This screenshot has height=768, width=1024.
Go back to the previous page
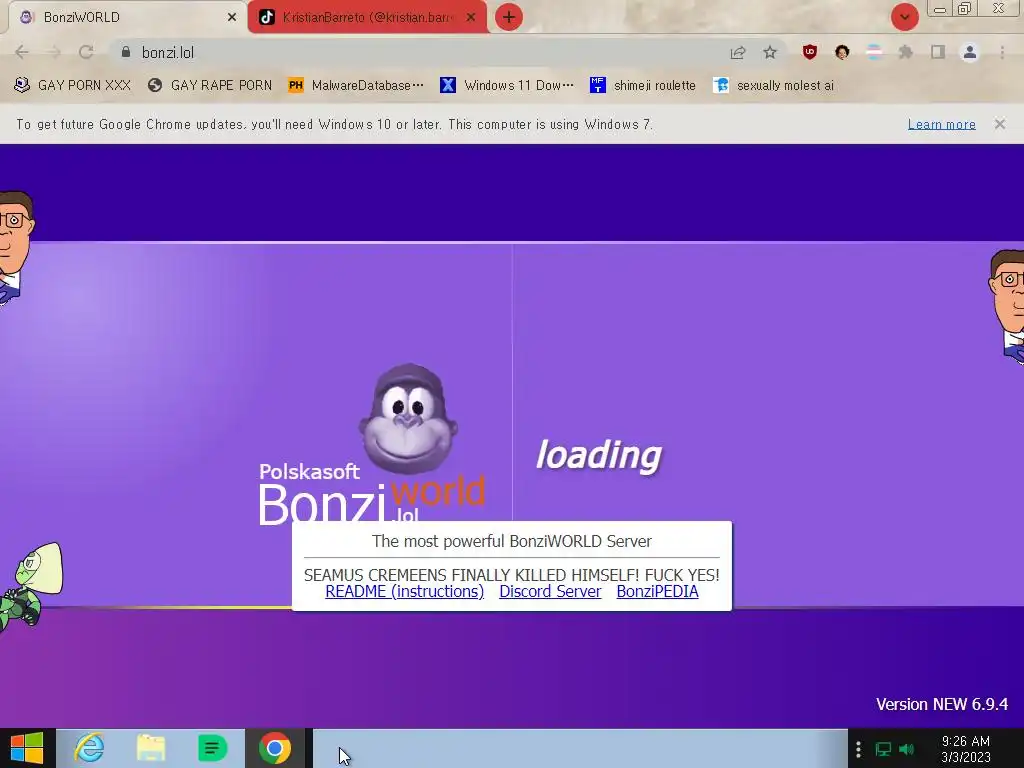22,52
